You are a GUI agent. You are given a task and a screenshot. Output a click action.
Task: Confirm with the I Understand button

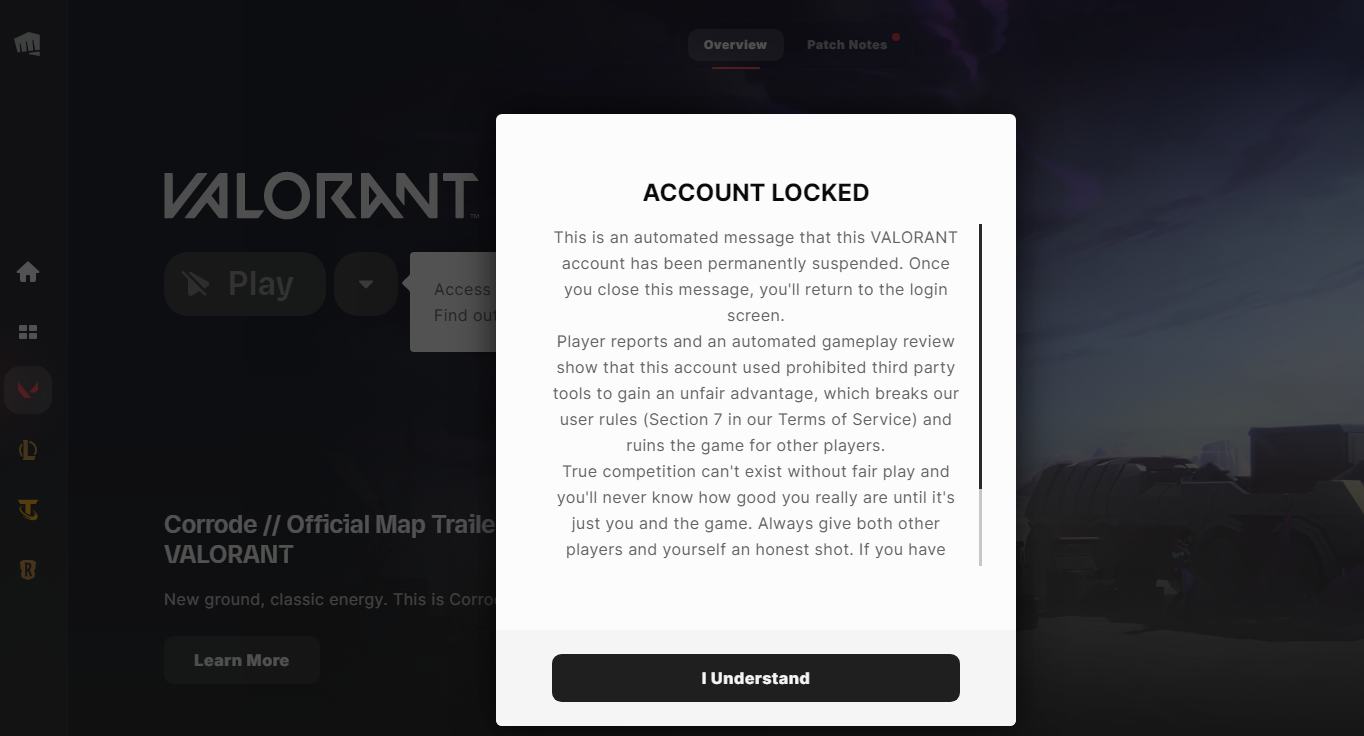755,678
